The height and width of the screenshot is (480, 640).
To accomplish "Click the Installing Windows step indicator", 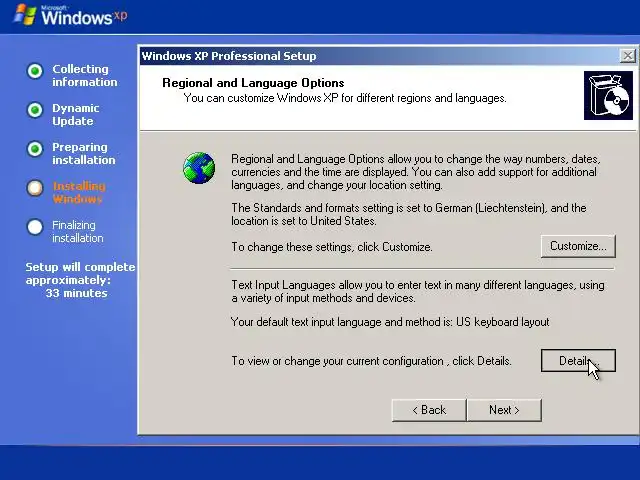I will [35, 188].
